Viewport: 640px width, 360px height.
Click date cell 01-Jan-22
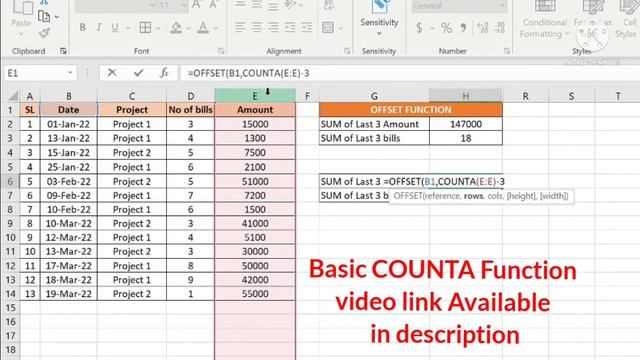point(69,124)
